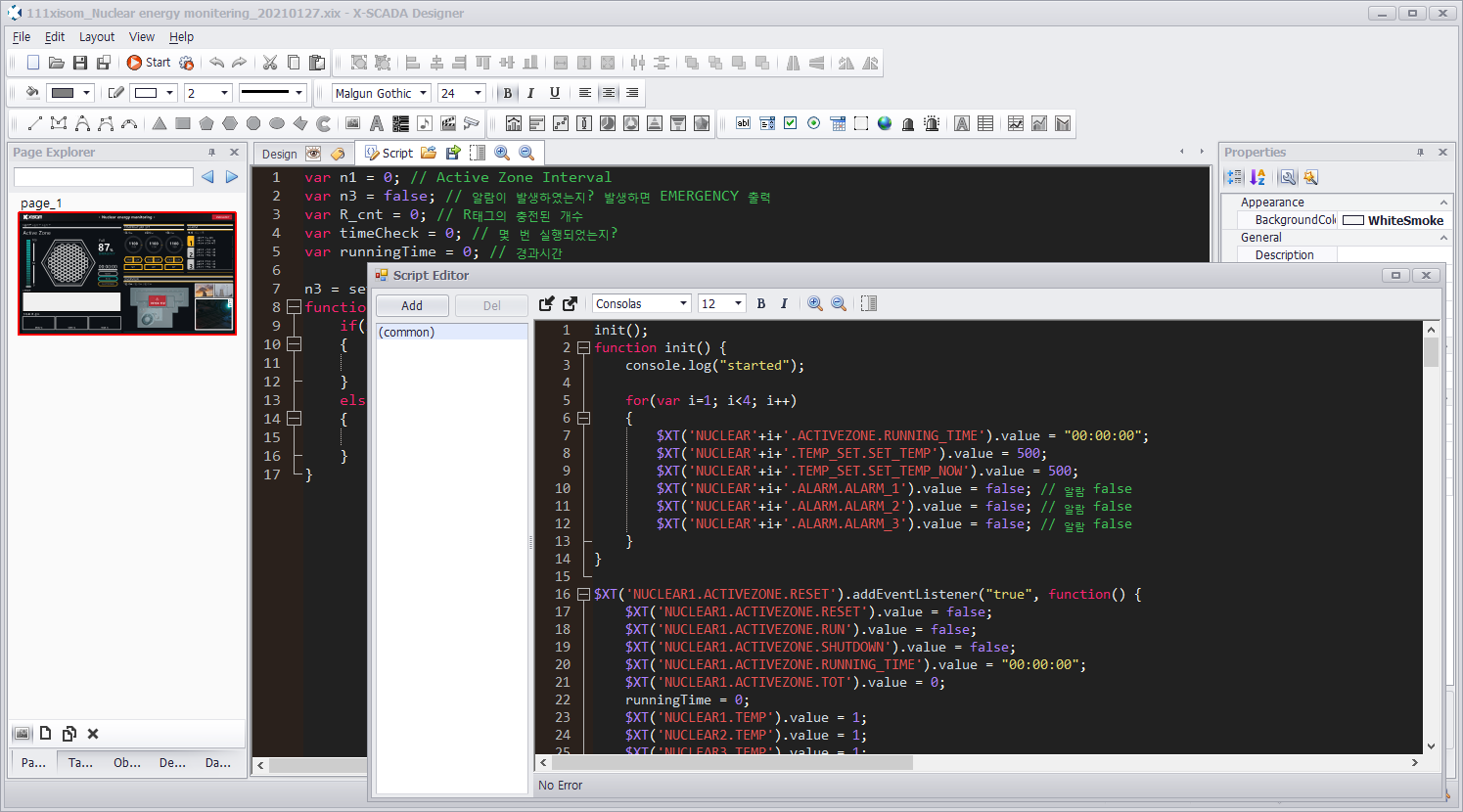Delete page using X in Page Explorer
This screenshot has height=812, width=1463.
click(x=93, y=734)
